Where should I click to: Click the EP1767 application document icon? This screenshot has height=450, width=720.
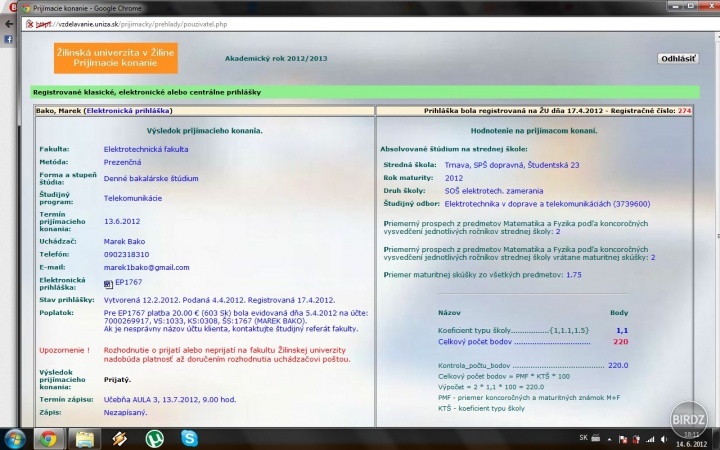point(108,284)
